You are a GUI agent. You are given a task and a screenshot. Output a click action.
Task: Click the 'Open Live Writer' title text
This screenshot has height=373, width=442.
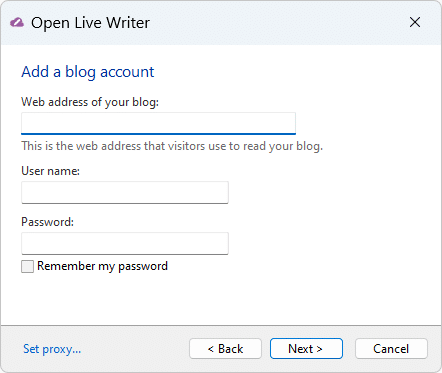(x=90, y=23)
